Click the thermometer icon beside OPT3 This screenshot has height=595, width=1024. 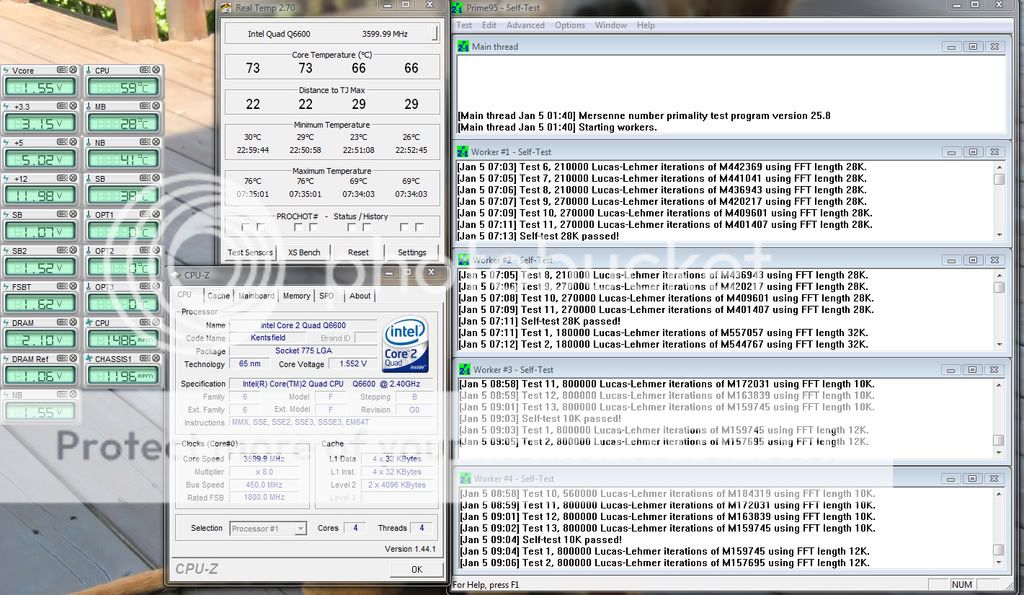pos(89,287)
